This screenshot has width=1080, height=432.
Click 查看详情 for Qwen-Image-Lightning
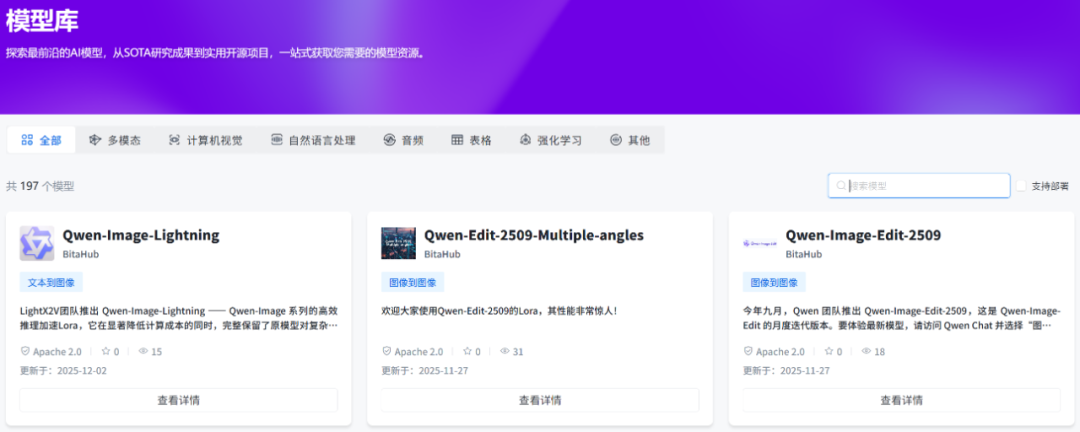coord(178,400)
